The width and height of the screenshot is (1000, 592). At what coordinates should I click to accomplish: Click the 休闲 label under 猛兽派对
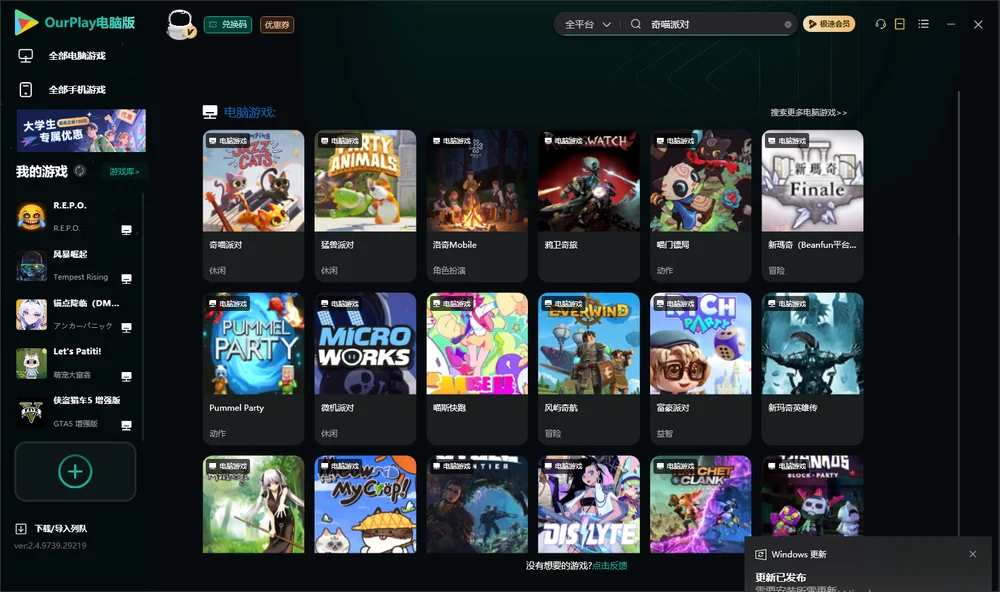(x=329, y=270)
